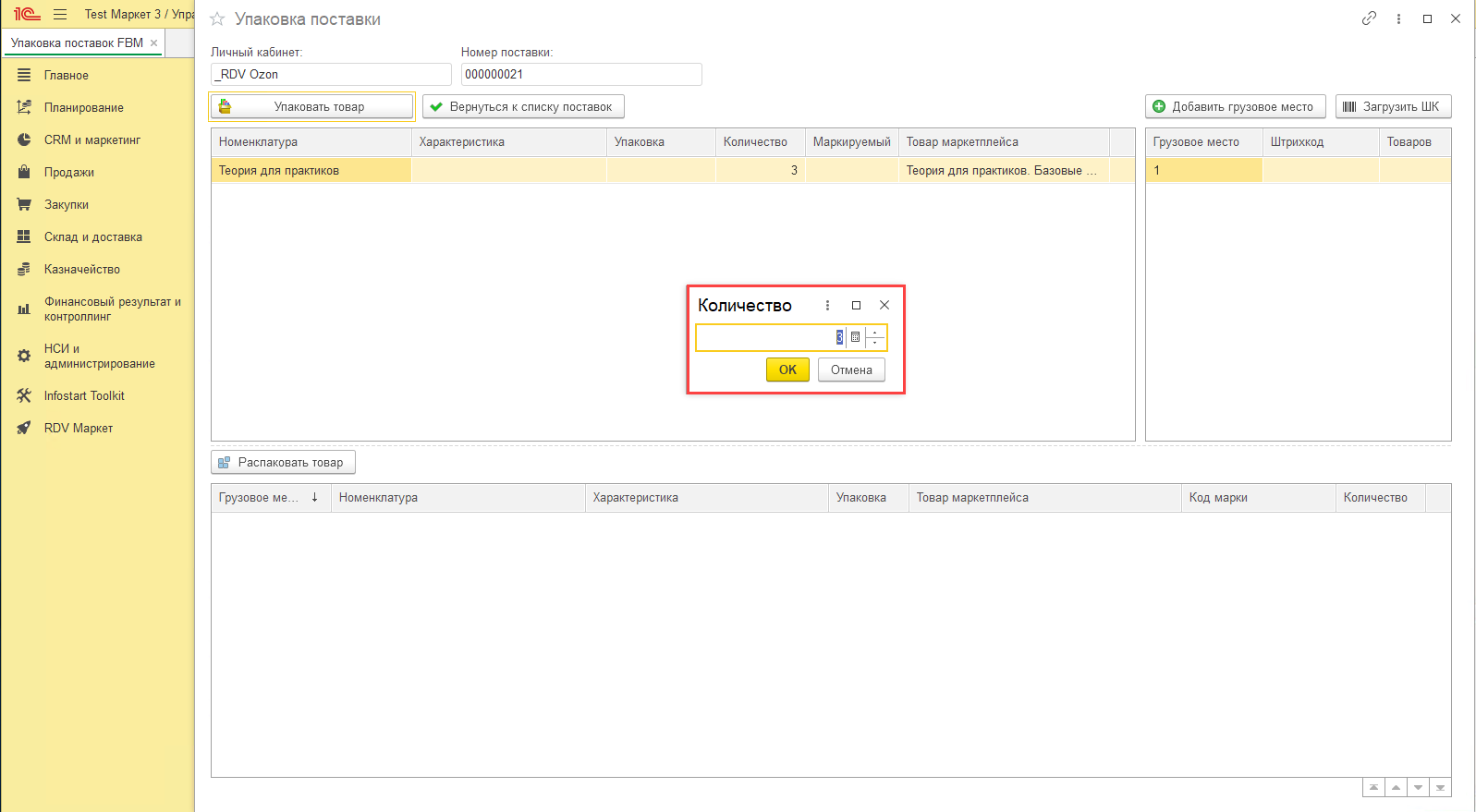This screenshot has width=1476, height=812.
Task: Click the Номер поставки input field
Action: pyautogui.click(x=581, y=74)
